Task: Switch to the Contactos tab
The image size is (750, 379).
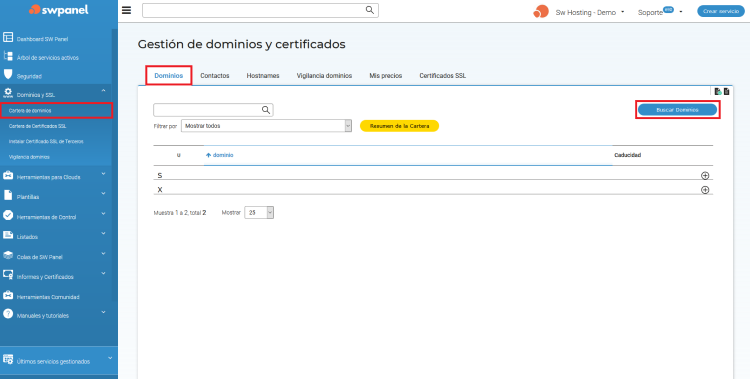Action: point(215,76)
